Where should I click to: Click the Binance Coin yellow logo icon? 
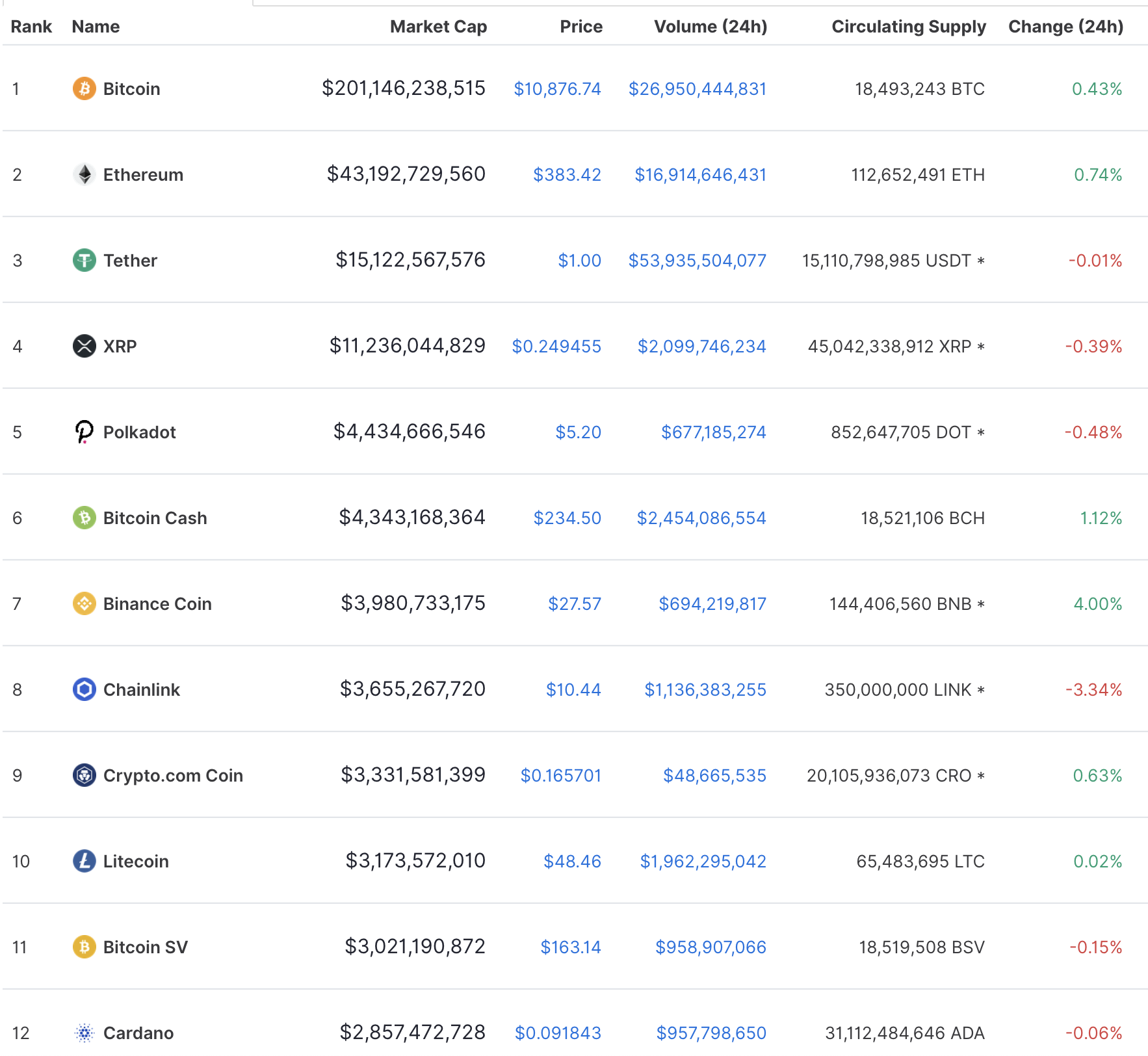coord(84,603)
